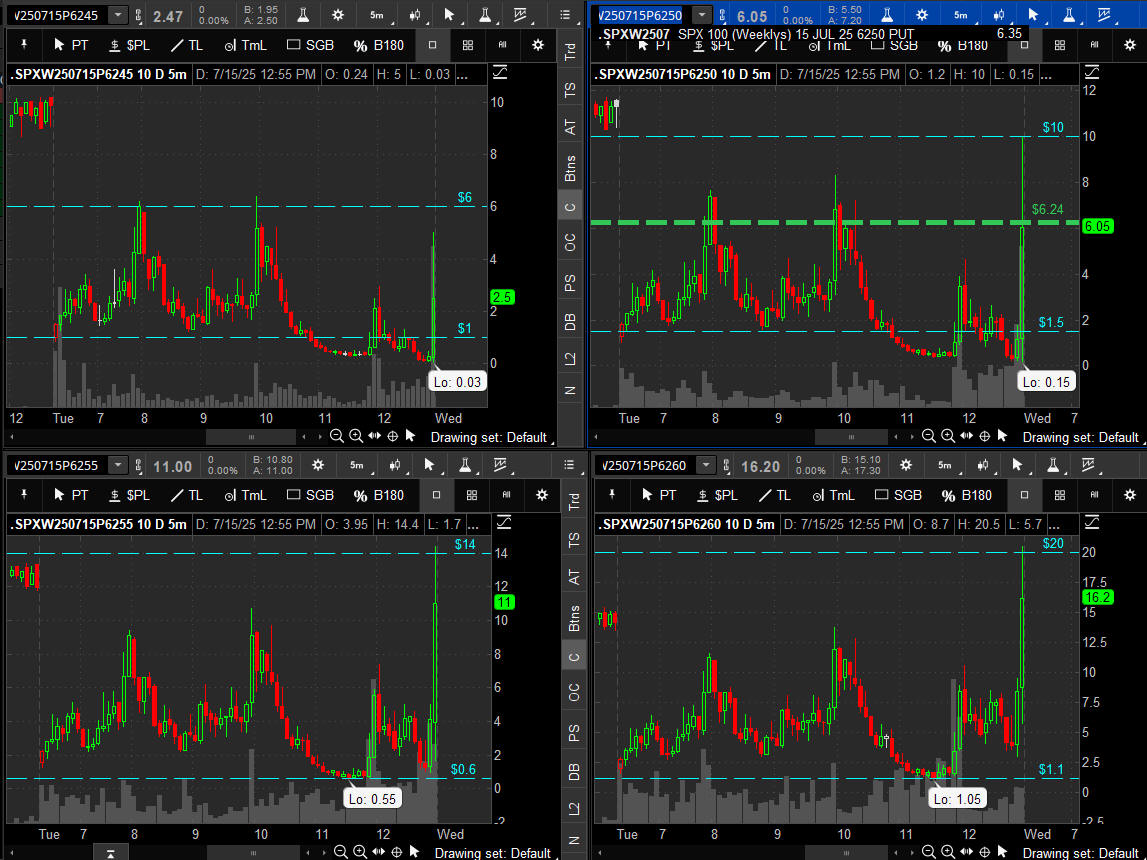The height and width of the screenshot is (860, 1147).
Task: Toggle the pin icon on the P6245 drawing toolbar
Action: [x=24, y=45]
